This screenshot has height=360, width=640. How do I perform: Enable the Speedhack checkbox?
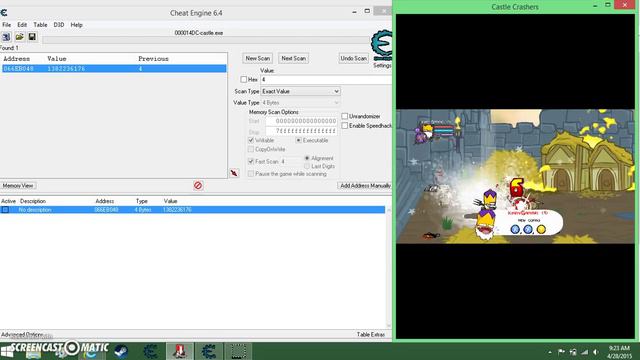(x=344, y=126)
